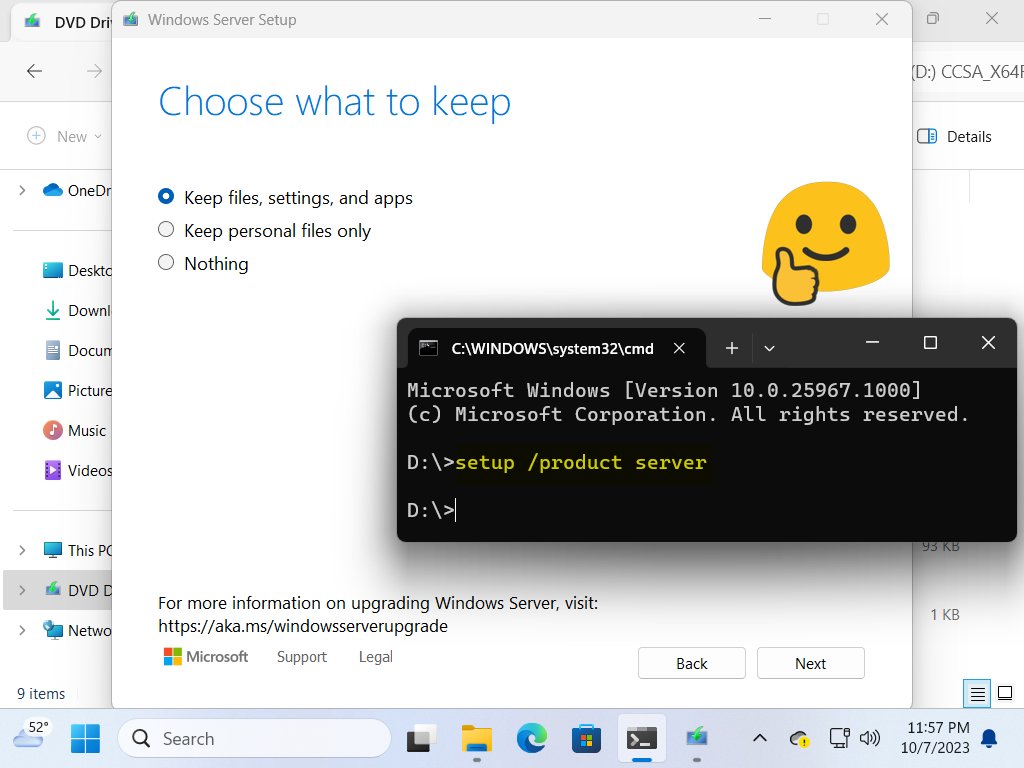Viewport: 1024px width, 768px height.
Task: Open new tab in Command Prompt
Action: coord(732,348)
